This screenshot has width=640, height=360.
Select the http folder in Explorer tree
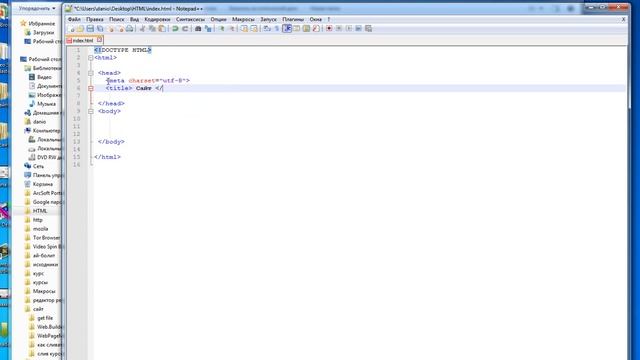[x=38, y=220]
